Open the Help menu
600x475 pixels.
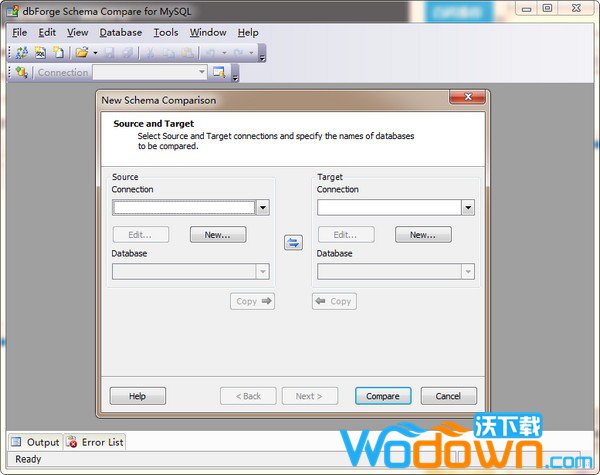pyautogui.click(x=248, y=33)
